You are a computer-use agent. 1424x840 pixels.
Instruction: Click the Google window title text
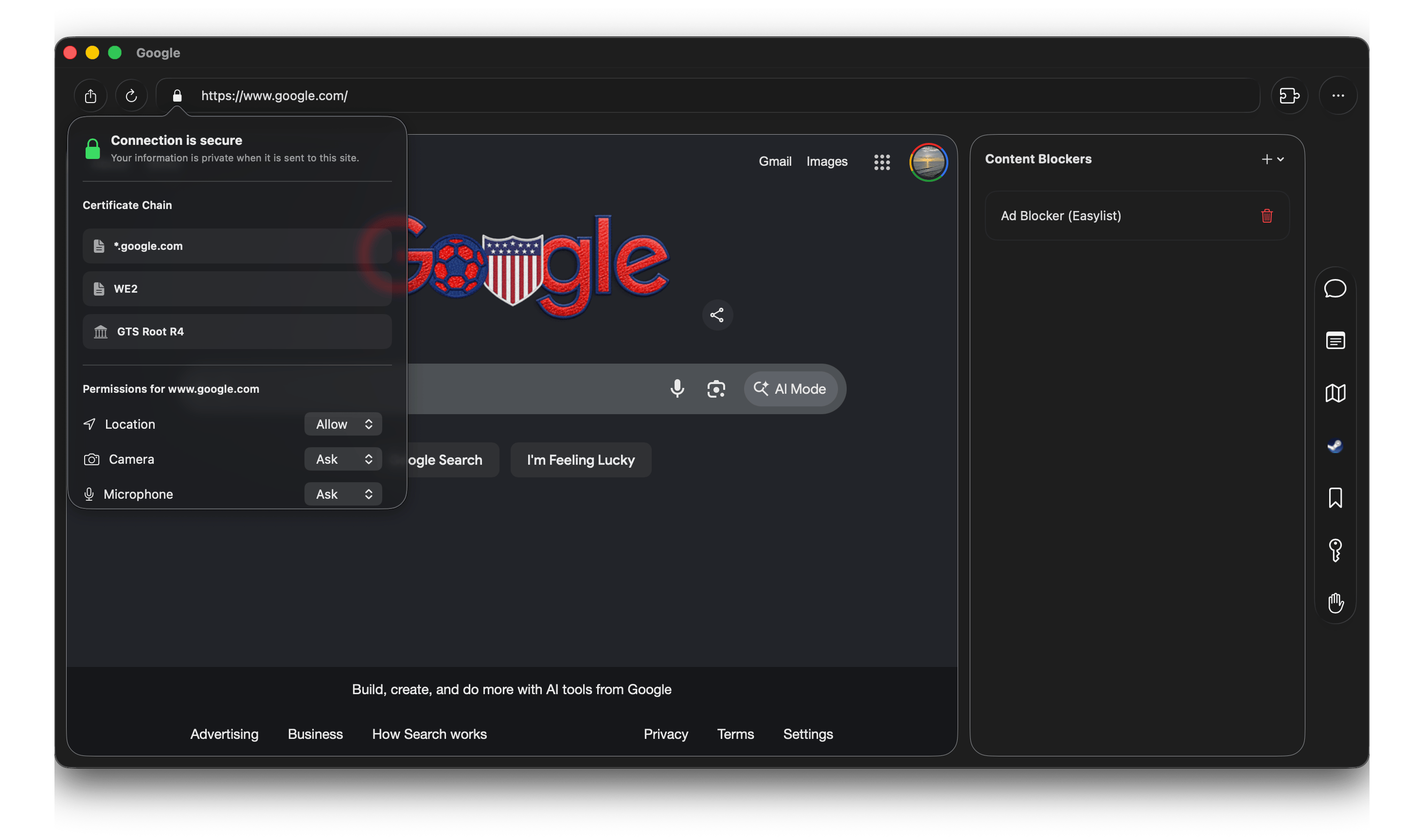coord(158,52)
